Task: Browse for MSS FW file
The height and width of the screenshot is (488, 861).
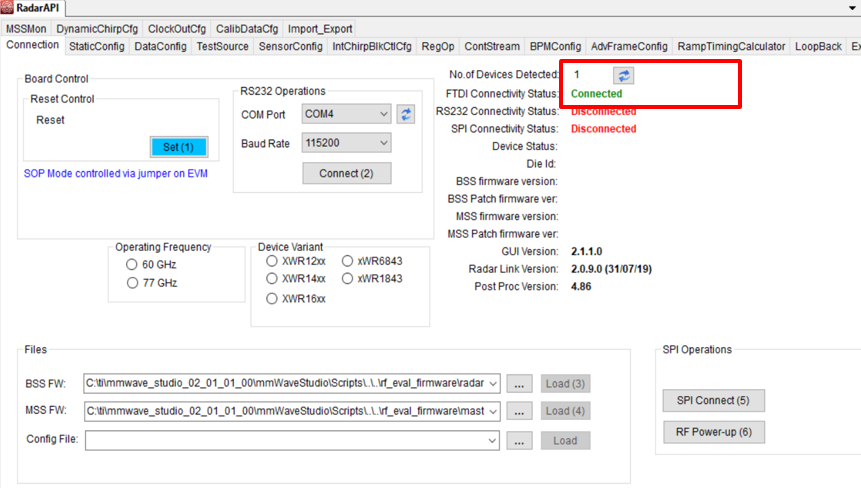Action: pos(519,411)
